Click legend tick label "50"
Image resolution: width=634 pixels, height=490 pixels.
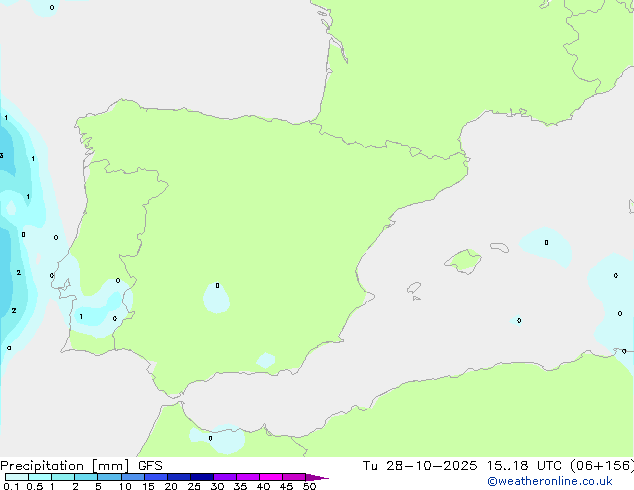(x=309, y=486)
